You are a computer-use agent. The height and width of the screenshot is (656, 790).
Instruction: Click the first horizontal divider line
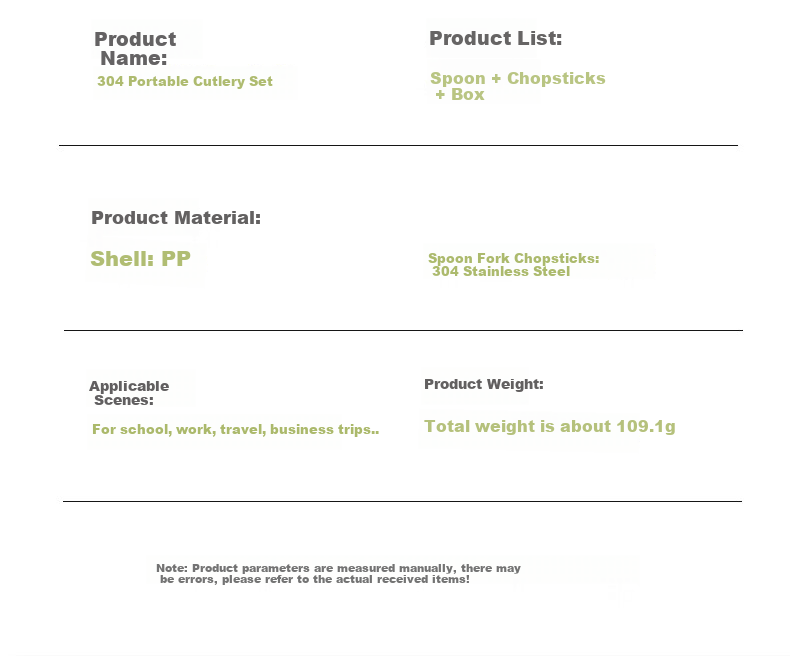[399, 145]
